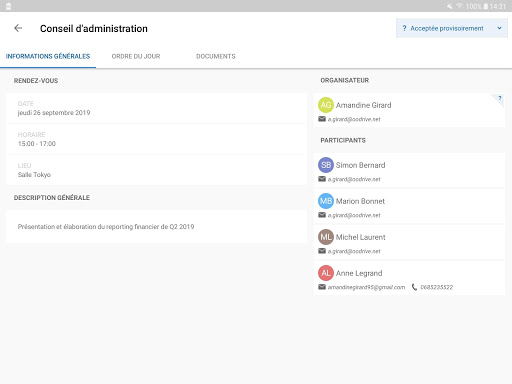Click the Wi-Fi icon in status bar
Viewport: 512px width, 384px height.
[x=460, y=6]
